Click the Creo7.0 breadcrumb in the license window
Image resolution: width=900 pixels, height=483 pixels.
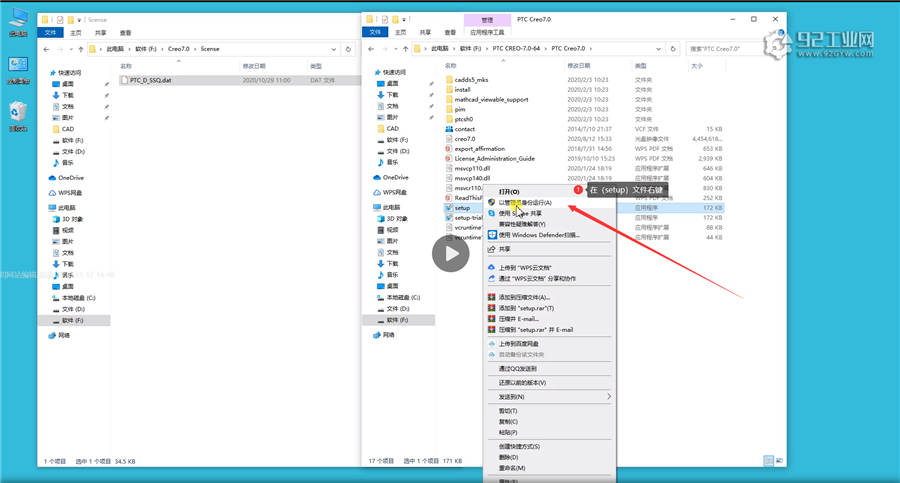(179, 49)
